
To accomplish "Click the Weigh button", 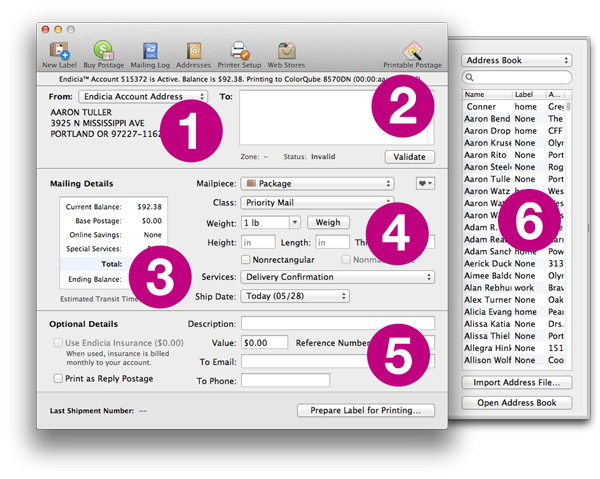I will (x=328, y=222).
